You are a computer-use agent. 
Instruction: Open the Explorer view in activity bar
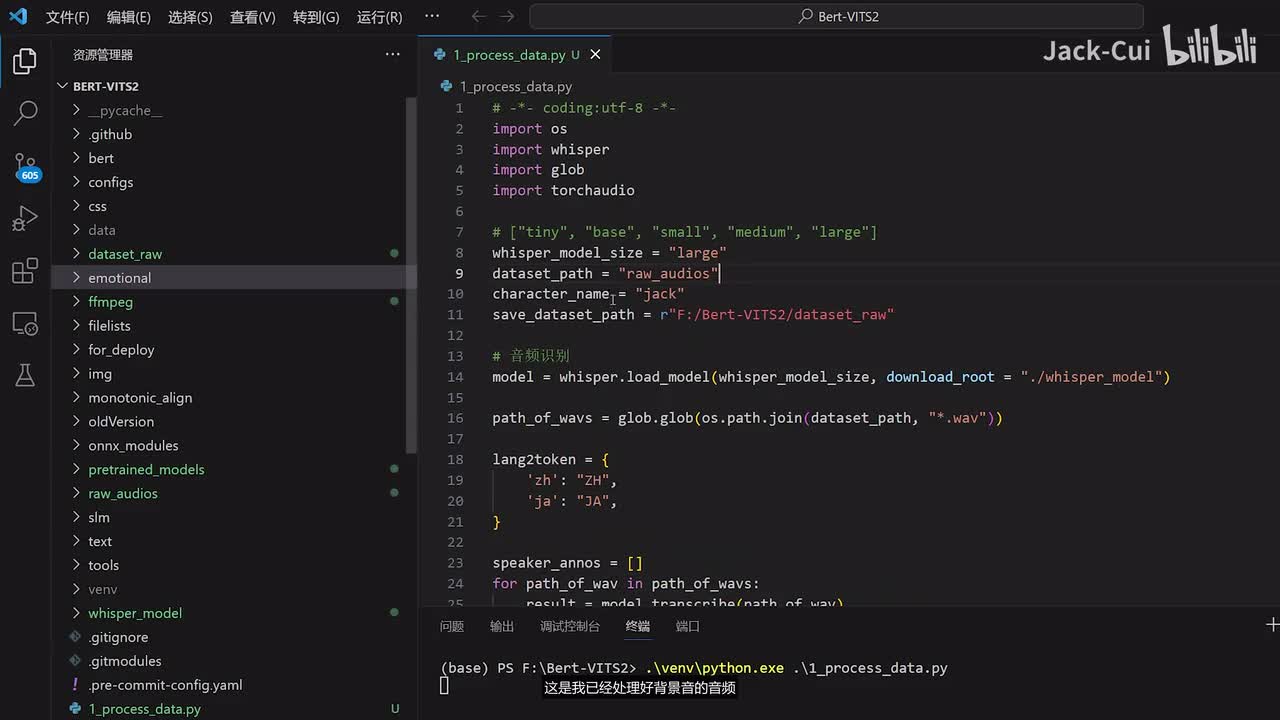(25, 62)
